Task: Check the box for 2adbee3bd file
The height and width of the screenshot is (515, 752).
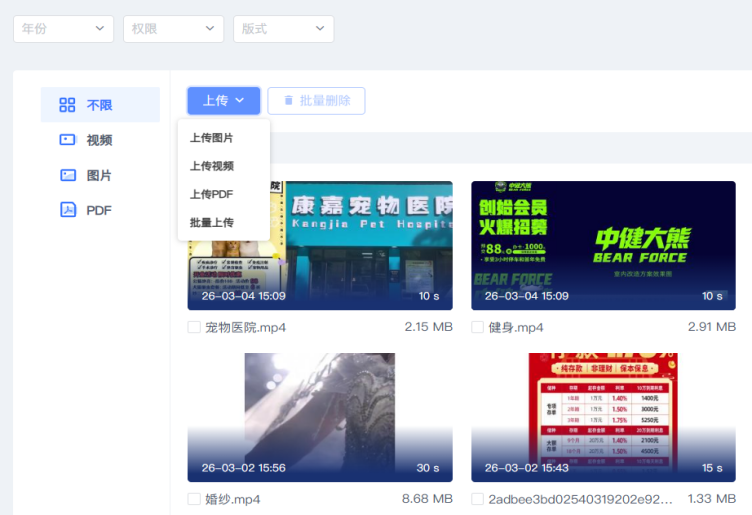Action: [478, 499]
